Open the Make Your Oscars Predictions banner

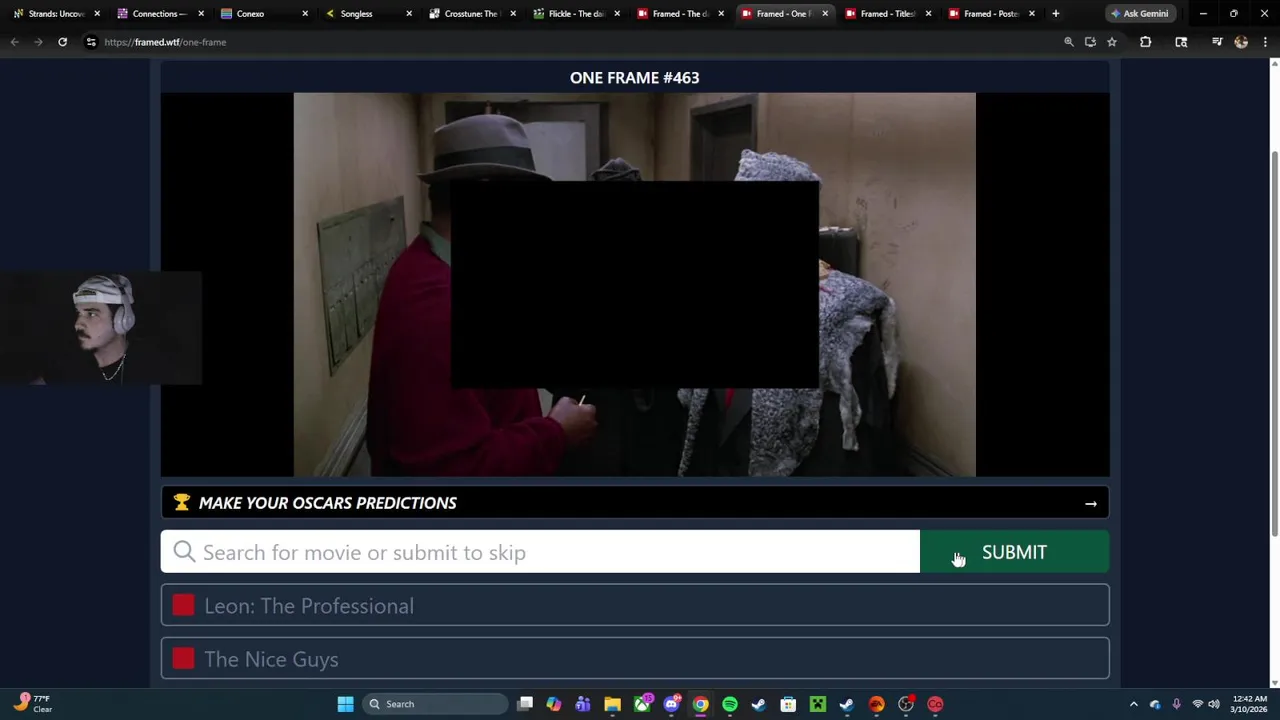(x=635, y=503)
